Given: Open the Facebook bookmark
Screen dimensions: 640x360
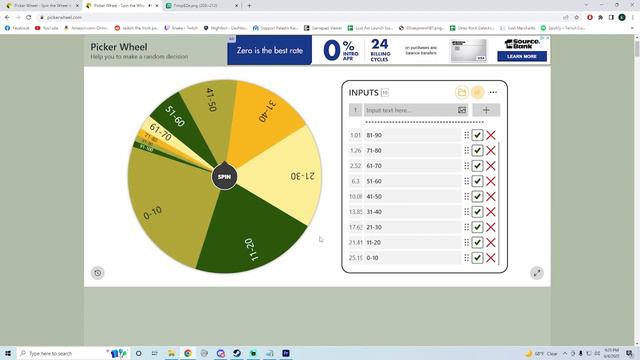Looking at the screenshot, I should pos(17,28).
